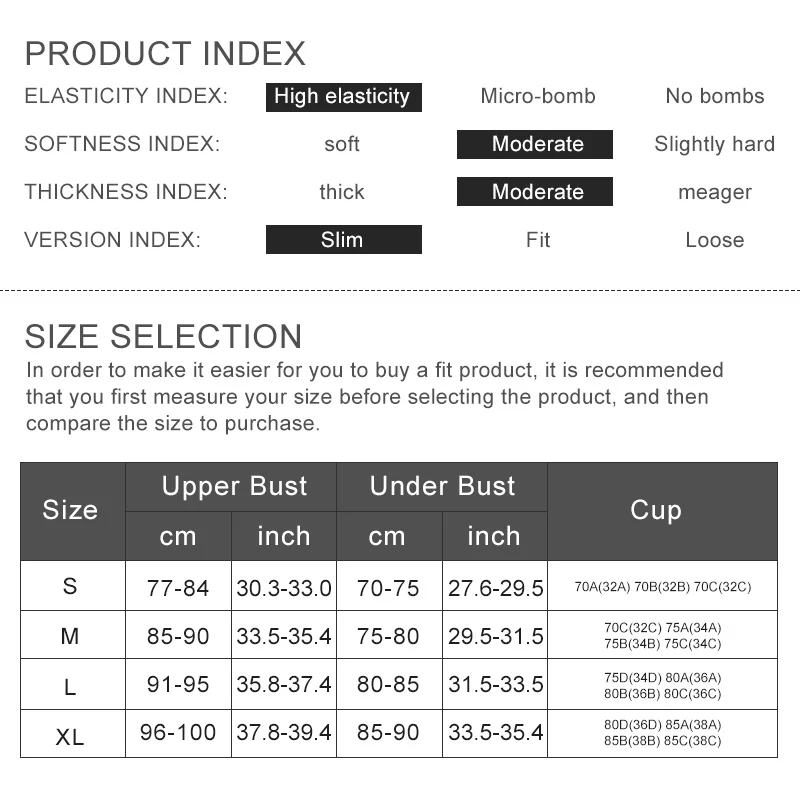Select the High elasticity option

point(343,97)
